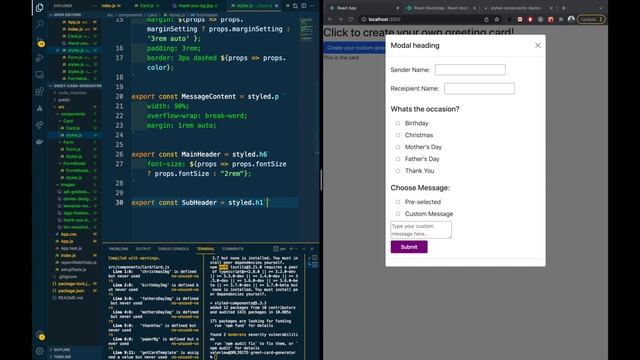This screenshot has width=640, height=360.
Task: Add a new terminal with the plus icon
Action: 291,249
